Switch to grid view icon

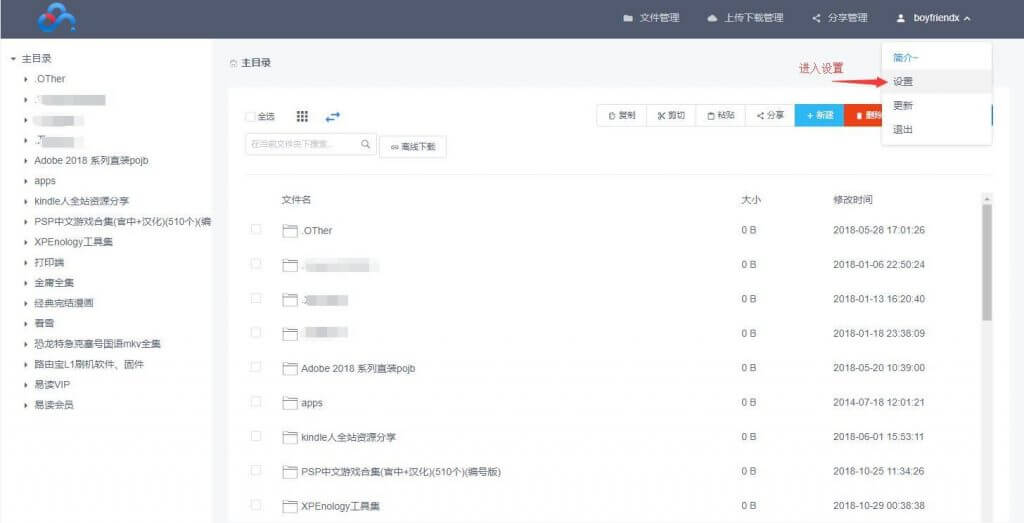click(302, 116)
